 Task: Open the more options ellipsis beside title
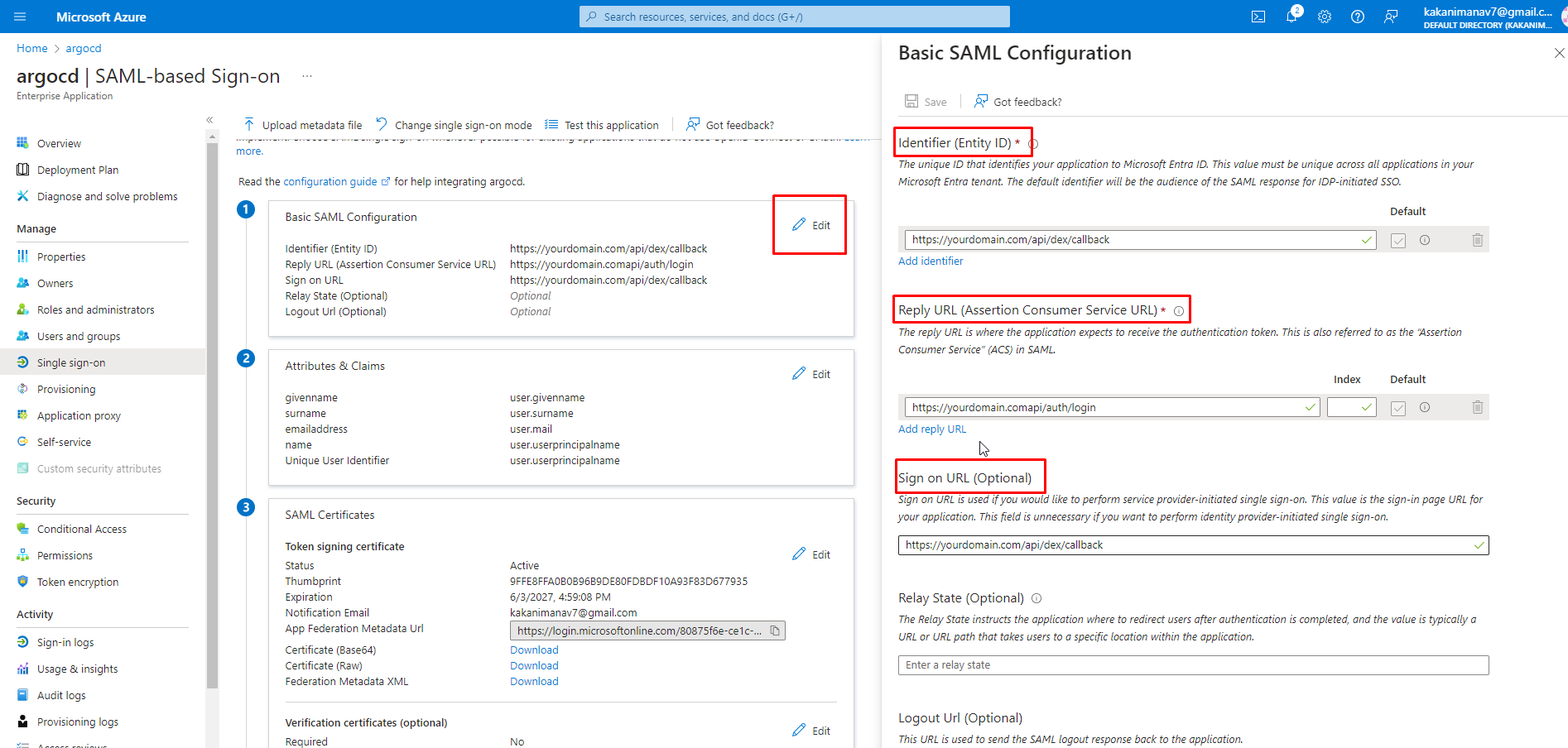tap(307, 76)
